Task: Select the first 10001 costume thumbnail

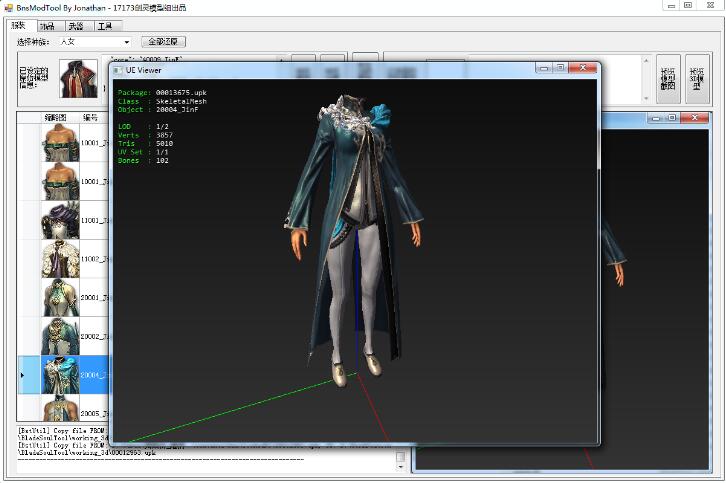Action: 60,143
